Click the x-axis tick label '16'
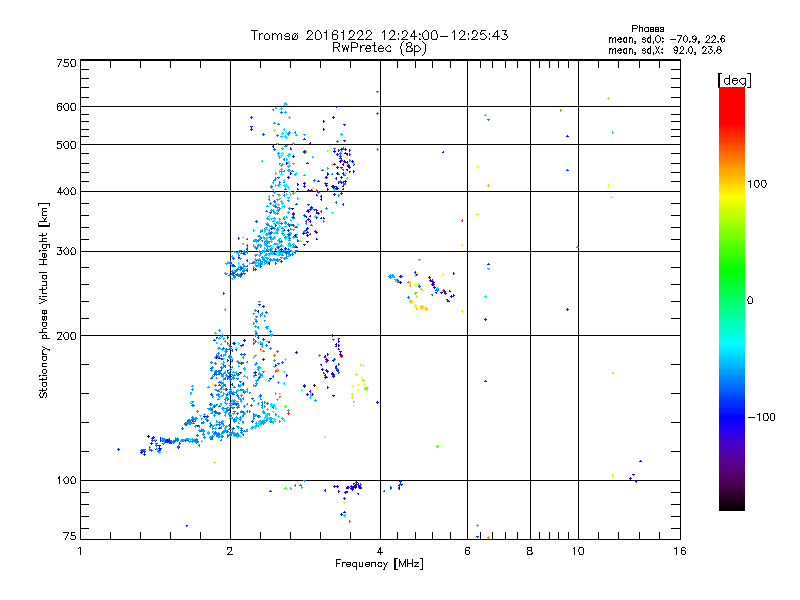Screen dimensions: 800x600 click(x=680, y=551)
